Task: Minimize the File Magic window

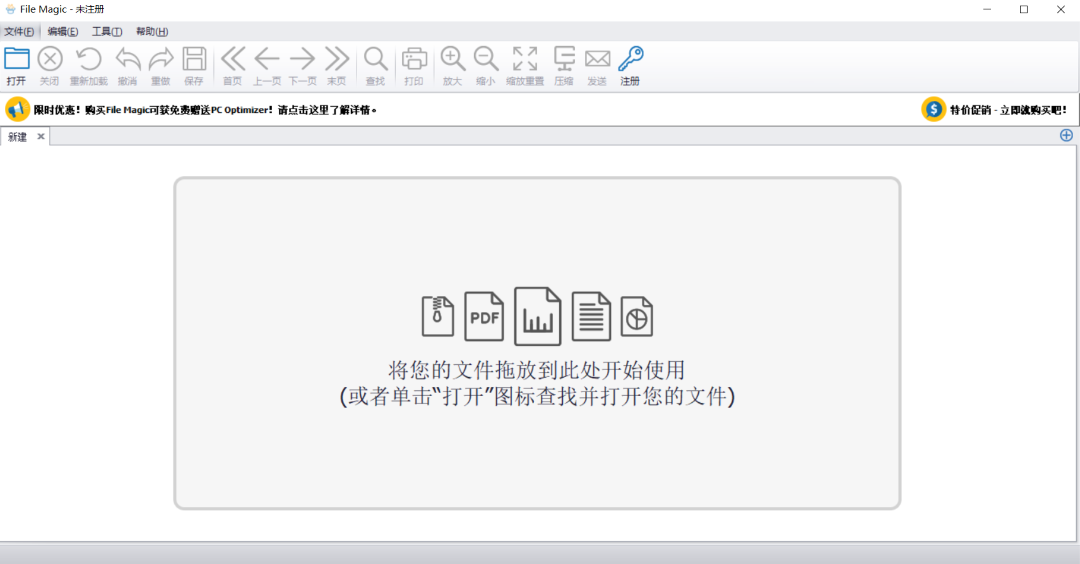Action: pyautogui.click(x=987, y=10)
